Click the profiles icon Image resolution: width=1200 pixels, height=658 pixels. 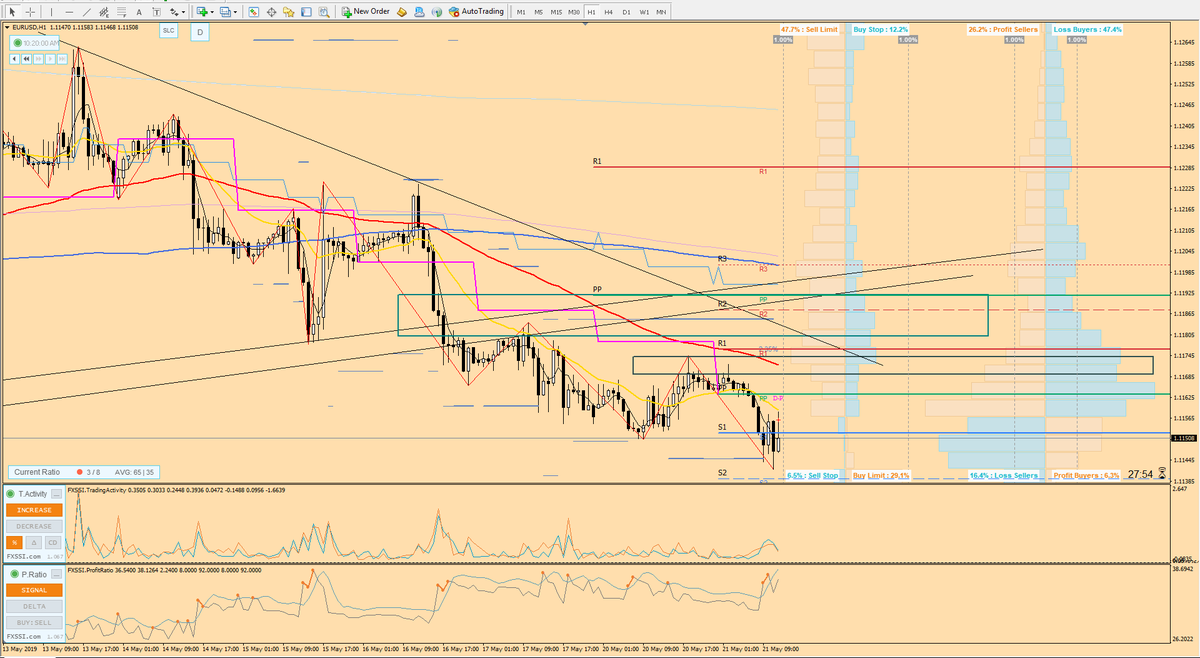pyautogui.click(x=225, y=11)
